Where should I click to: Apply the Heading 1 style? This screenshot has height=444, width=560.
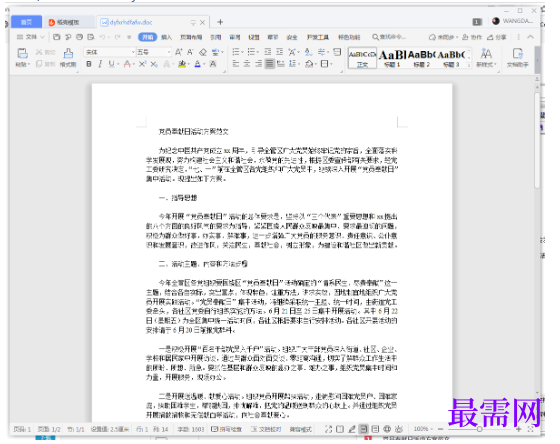point(392,58)
